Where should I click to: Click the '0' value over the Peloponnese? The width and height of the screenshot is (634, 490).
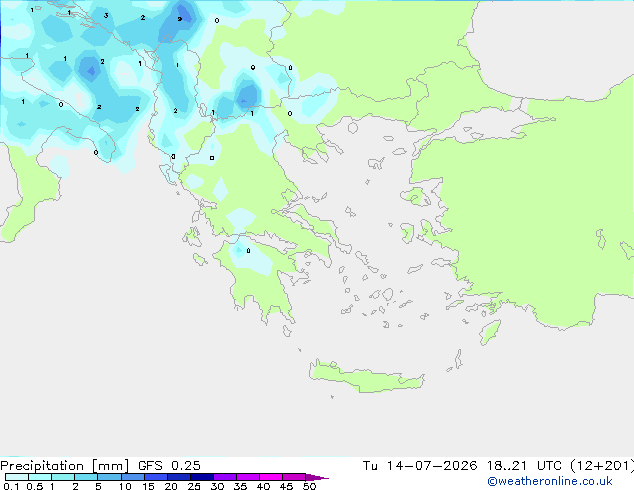tap(248, 251)
